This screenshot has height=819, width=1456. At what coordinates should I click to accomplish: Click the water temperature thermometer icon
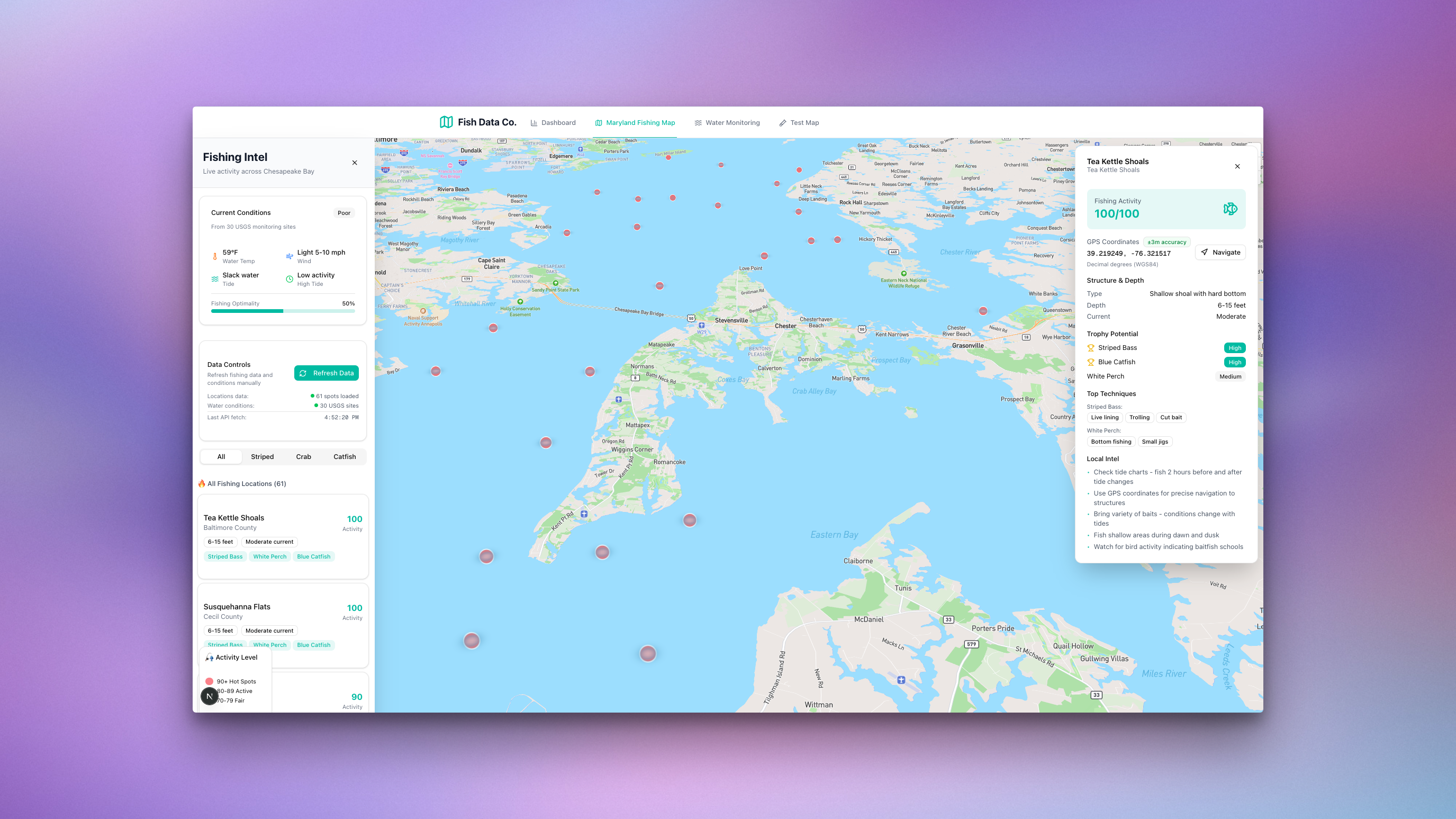pyautogui.click(x=215, y=257)
